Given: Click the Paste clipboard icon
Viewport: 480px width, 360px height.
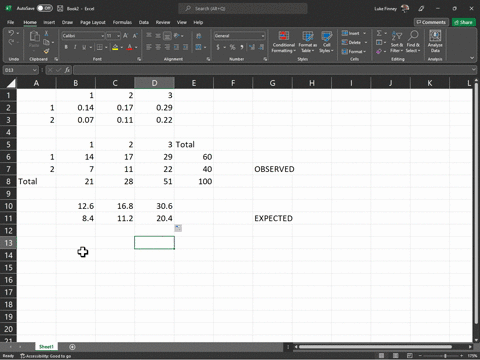Looking at the screenshot, I should tap(34, 37).
